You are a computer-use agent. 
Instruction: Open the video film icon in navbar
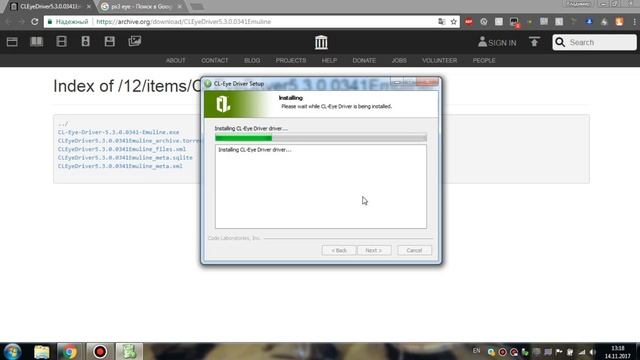[x=61, y=41]
